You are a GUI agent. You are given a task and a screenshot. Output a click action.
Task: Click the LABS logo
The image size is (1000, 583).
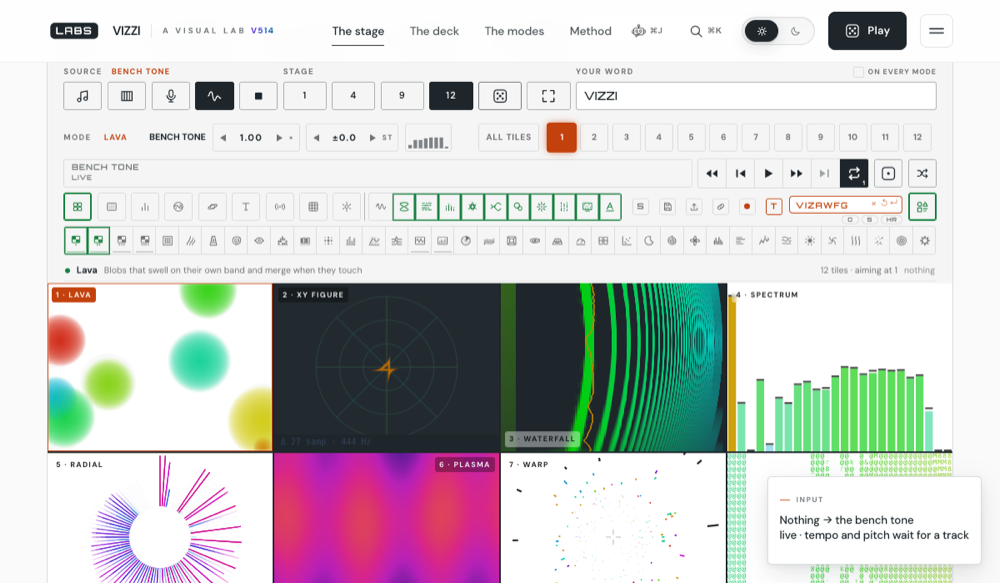click(74, 31)
